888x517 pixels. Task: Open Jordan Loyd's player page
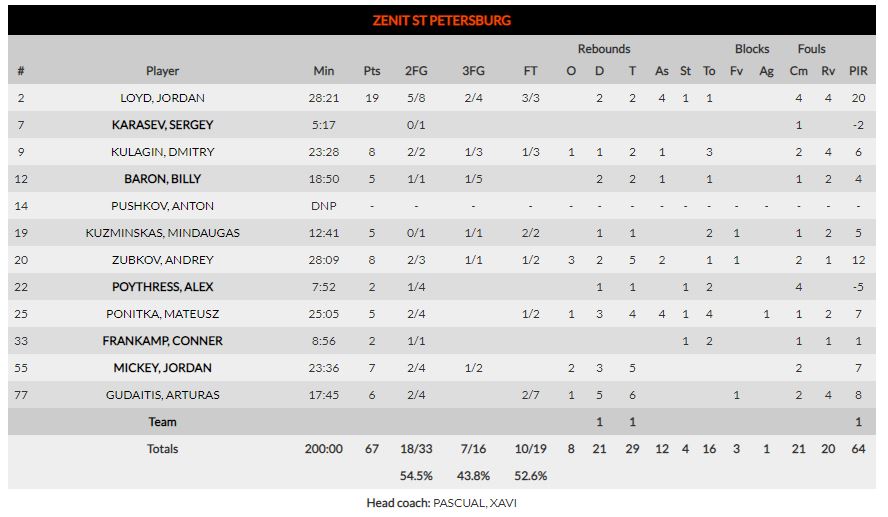point(162,98)
